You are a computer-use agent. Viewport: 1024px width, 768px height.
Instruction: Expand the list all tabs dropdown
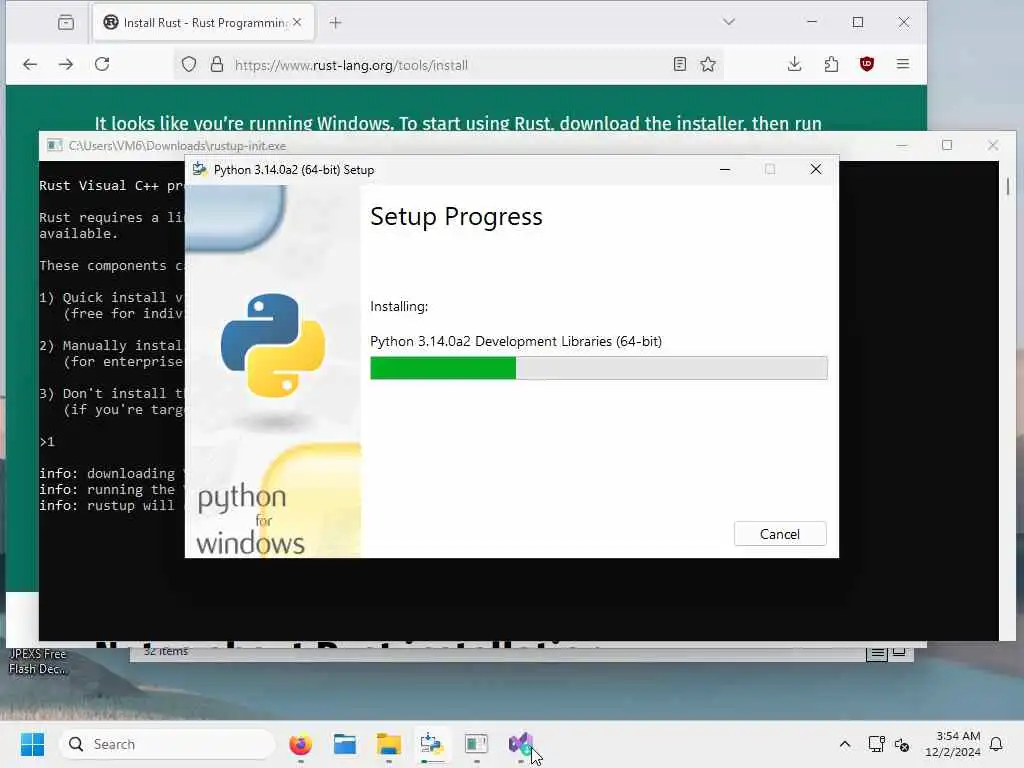[729, 22]
